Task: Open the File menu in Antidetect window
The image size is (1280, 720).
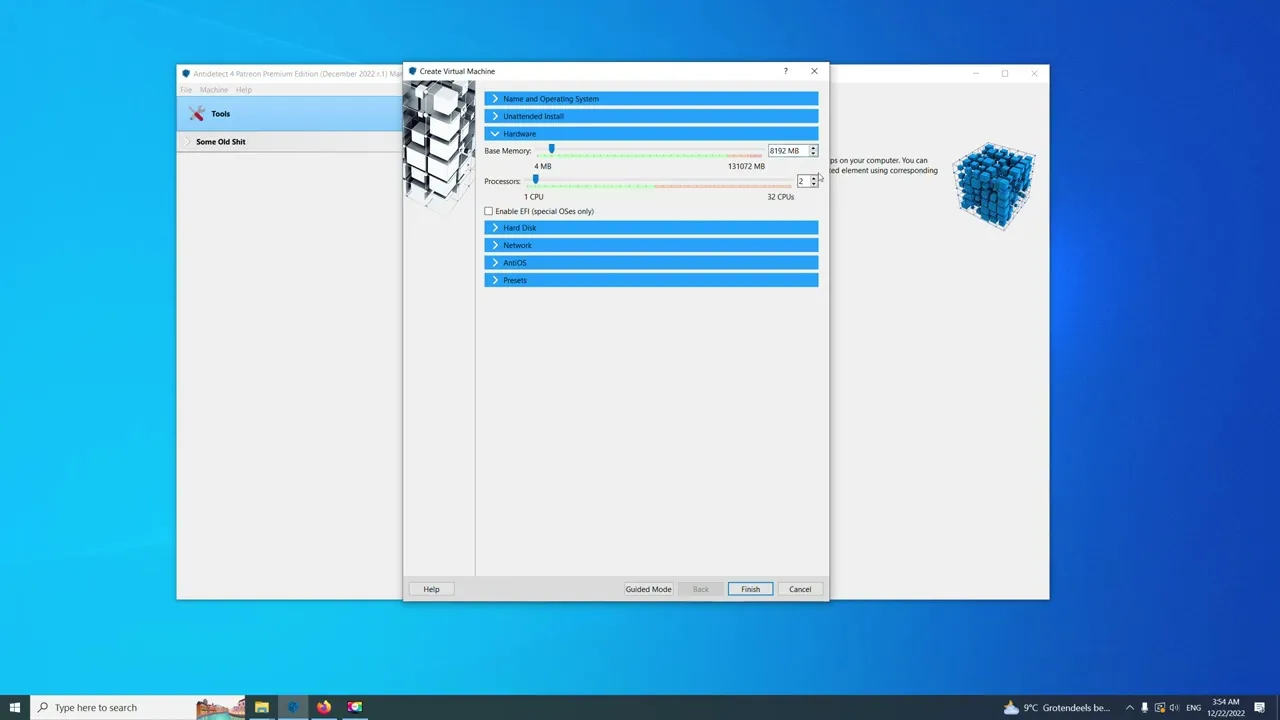Action: [186, 90]
